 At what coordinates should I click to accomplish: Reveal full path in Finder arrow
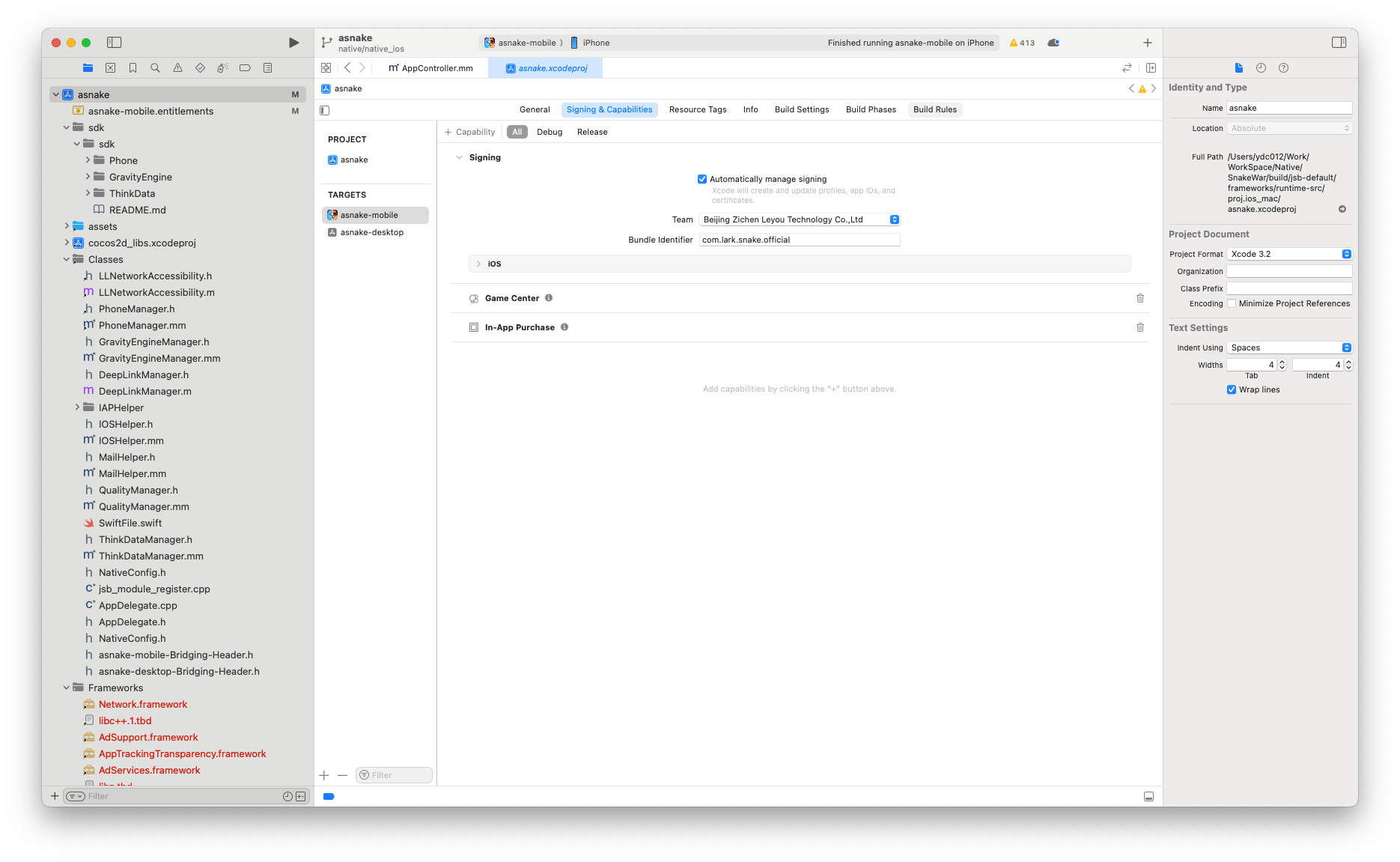point(1342,209)
